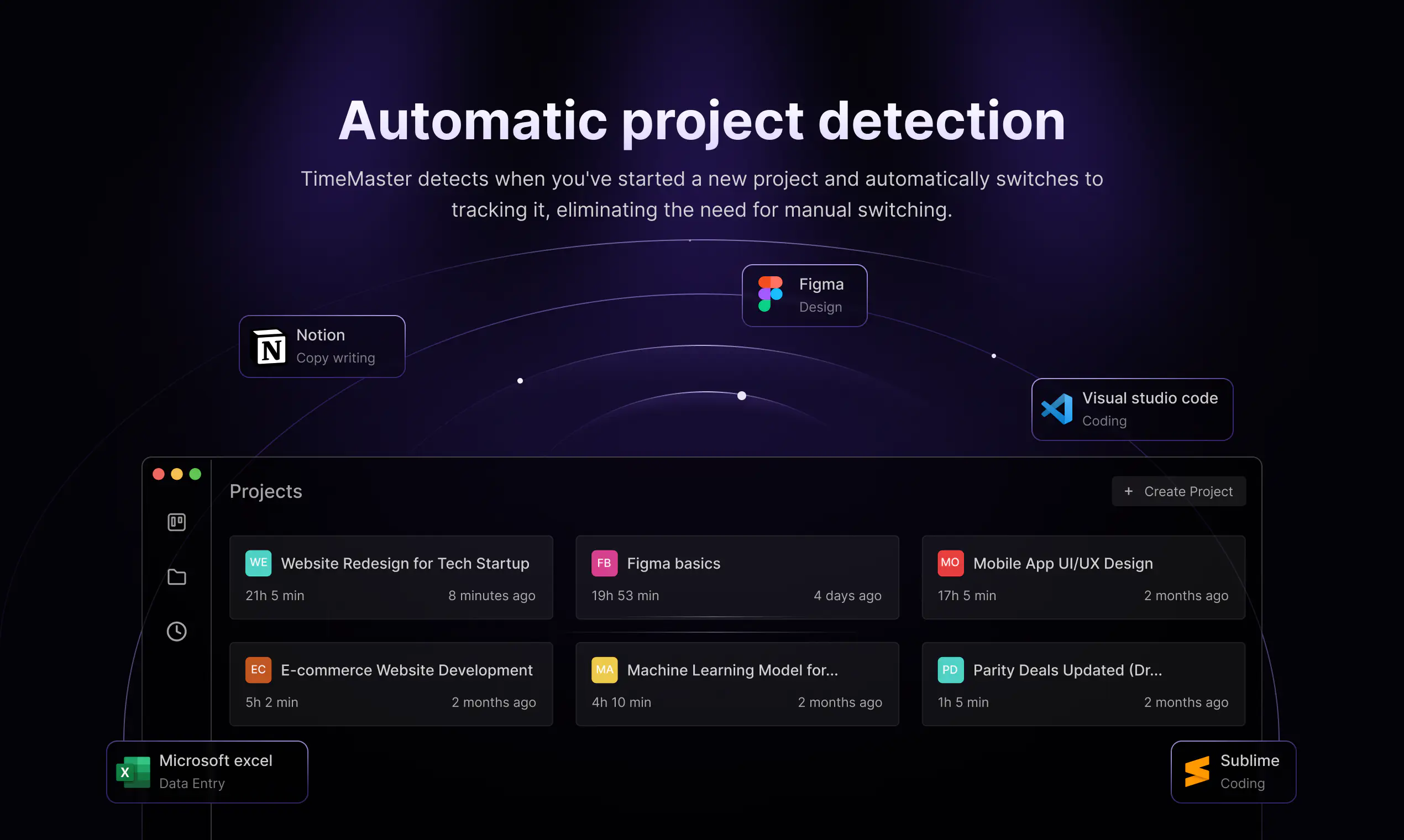
Task: Click the Visual studio code name text
Action: (1150, 398)
